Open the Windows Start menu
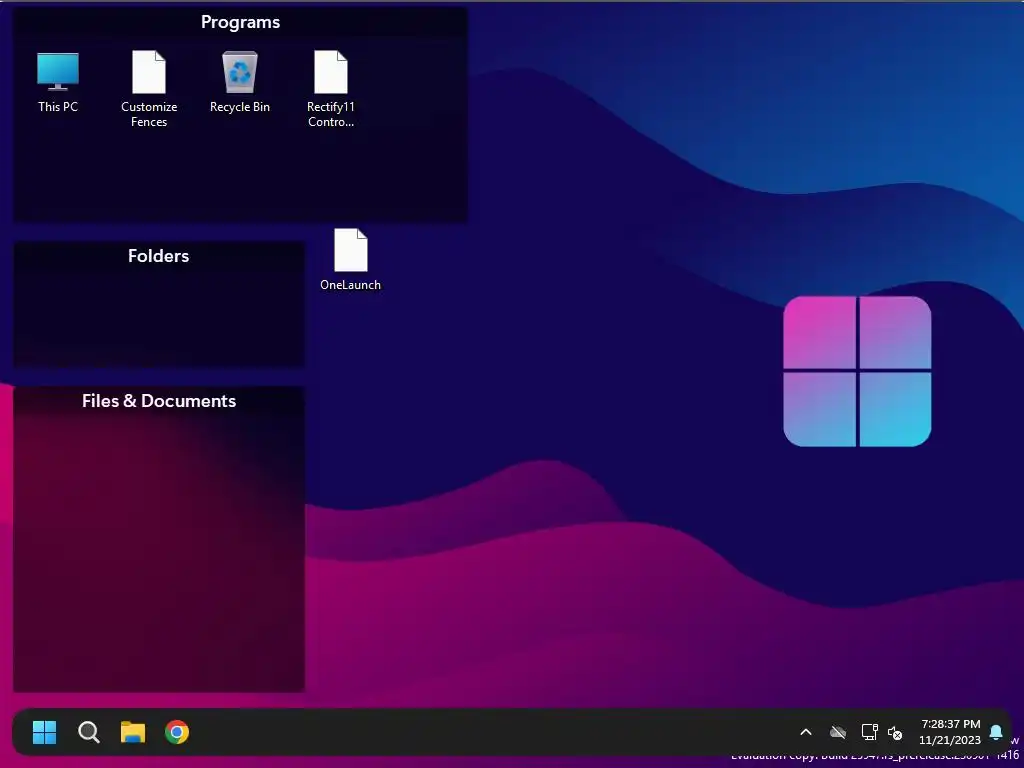 click(x=44, y=732)
